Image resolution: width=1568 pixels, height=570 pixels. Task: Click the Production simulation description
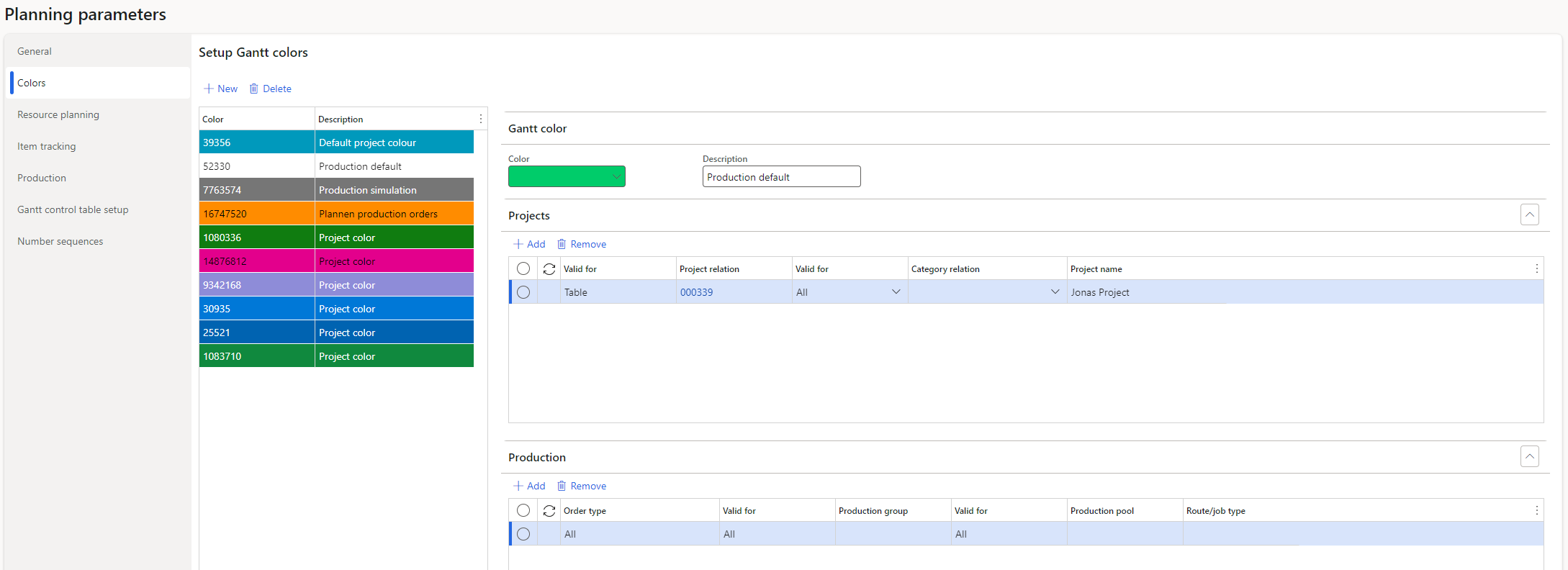[394, 190]
